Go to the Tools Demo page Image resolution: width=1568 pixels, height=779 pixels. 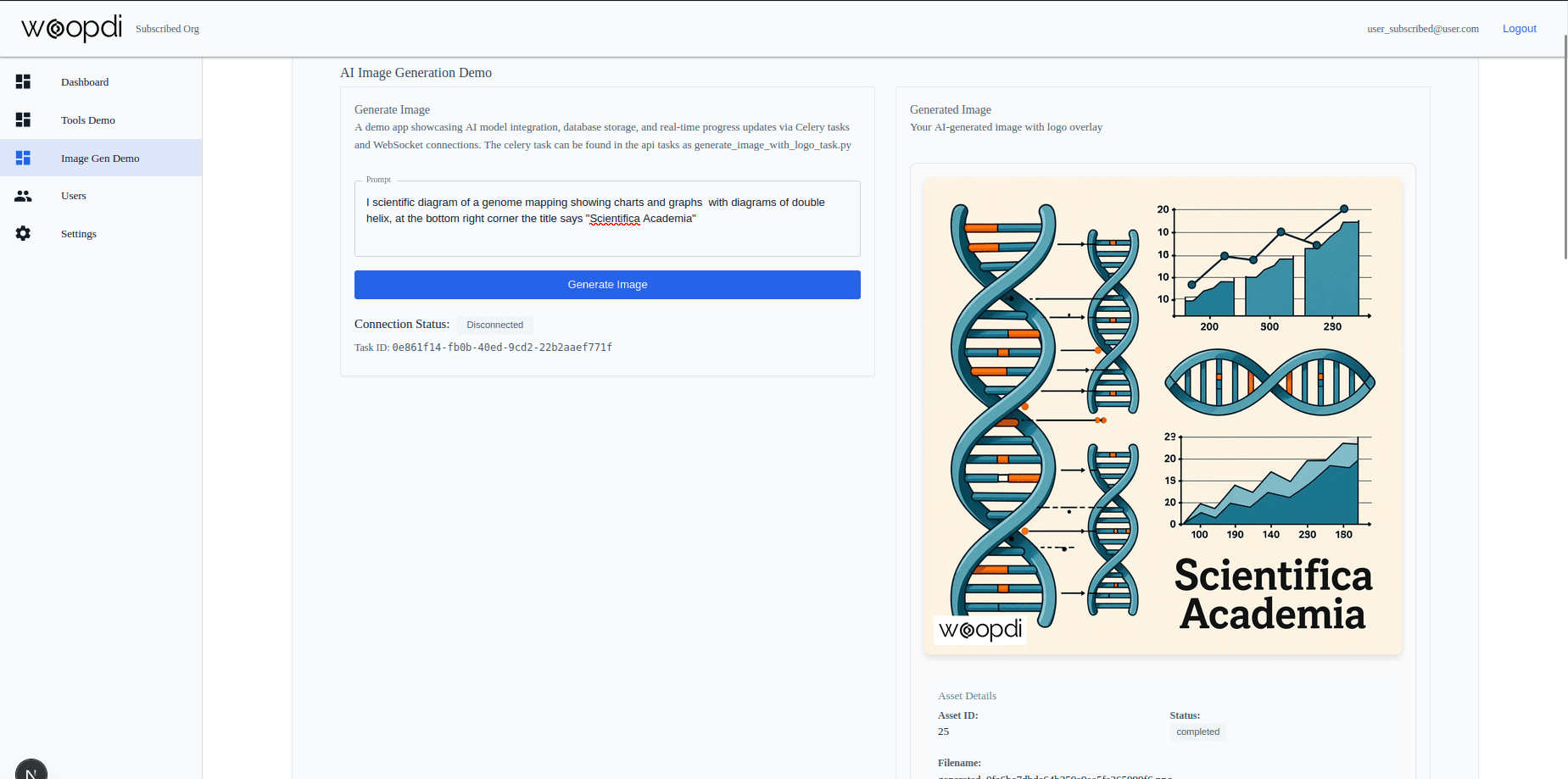[88, 120]
